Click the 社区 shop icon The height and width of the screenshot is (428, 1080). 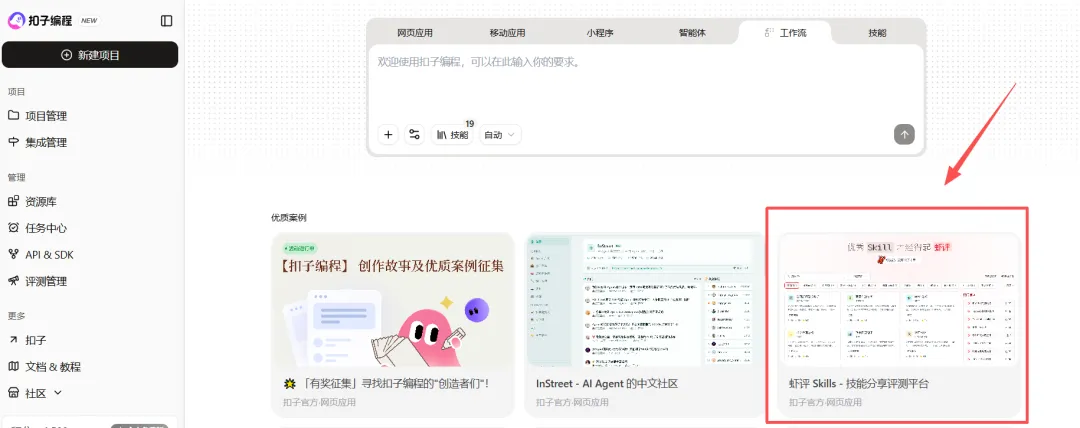pyautogui.click(x=13, y=393)
